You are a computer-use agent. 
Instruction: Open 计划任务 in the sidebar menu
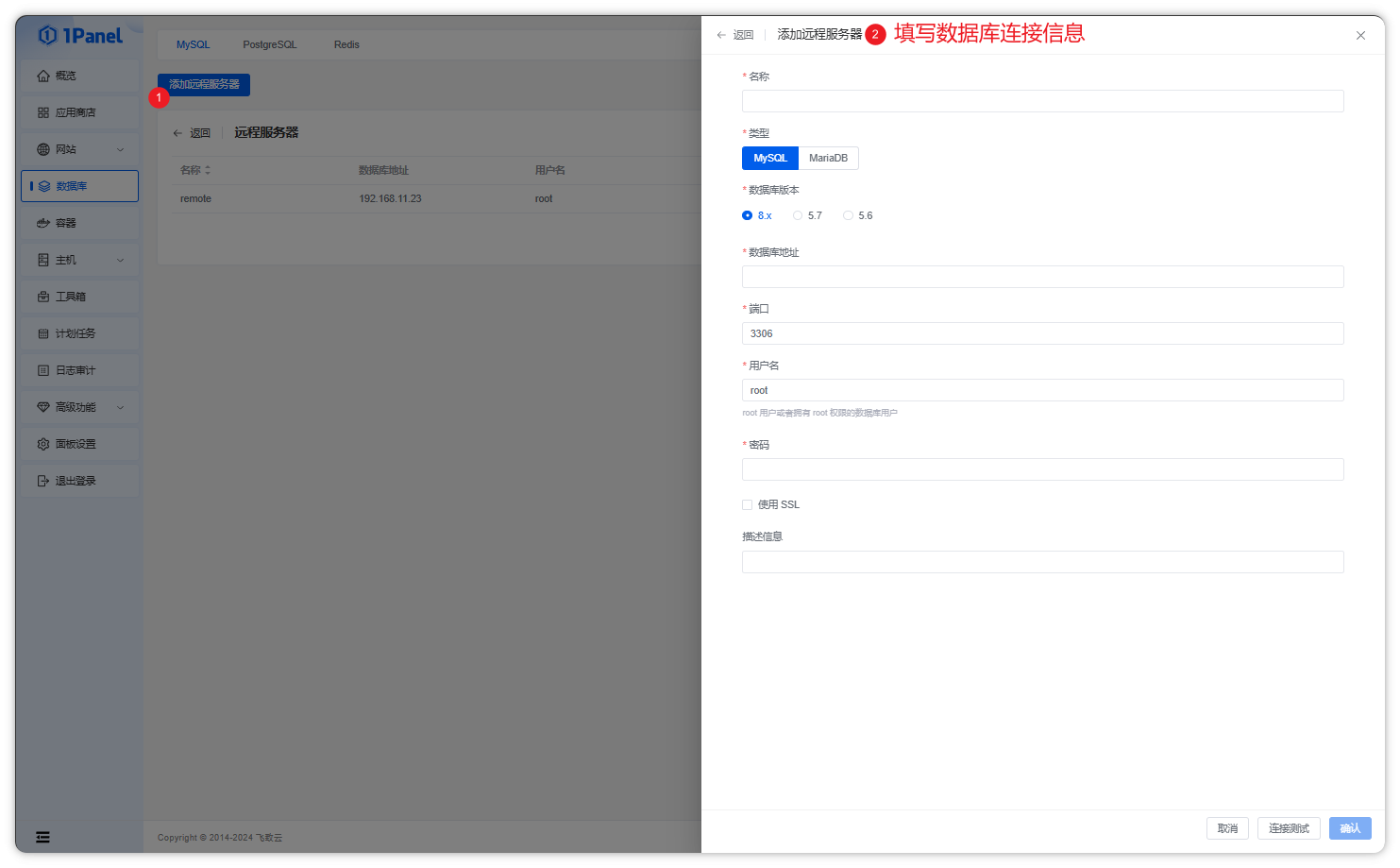[79, 333]
